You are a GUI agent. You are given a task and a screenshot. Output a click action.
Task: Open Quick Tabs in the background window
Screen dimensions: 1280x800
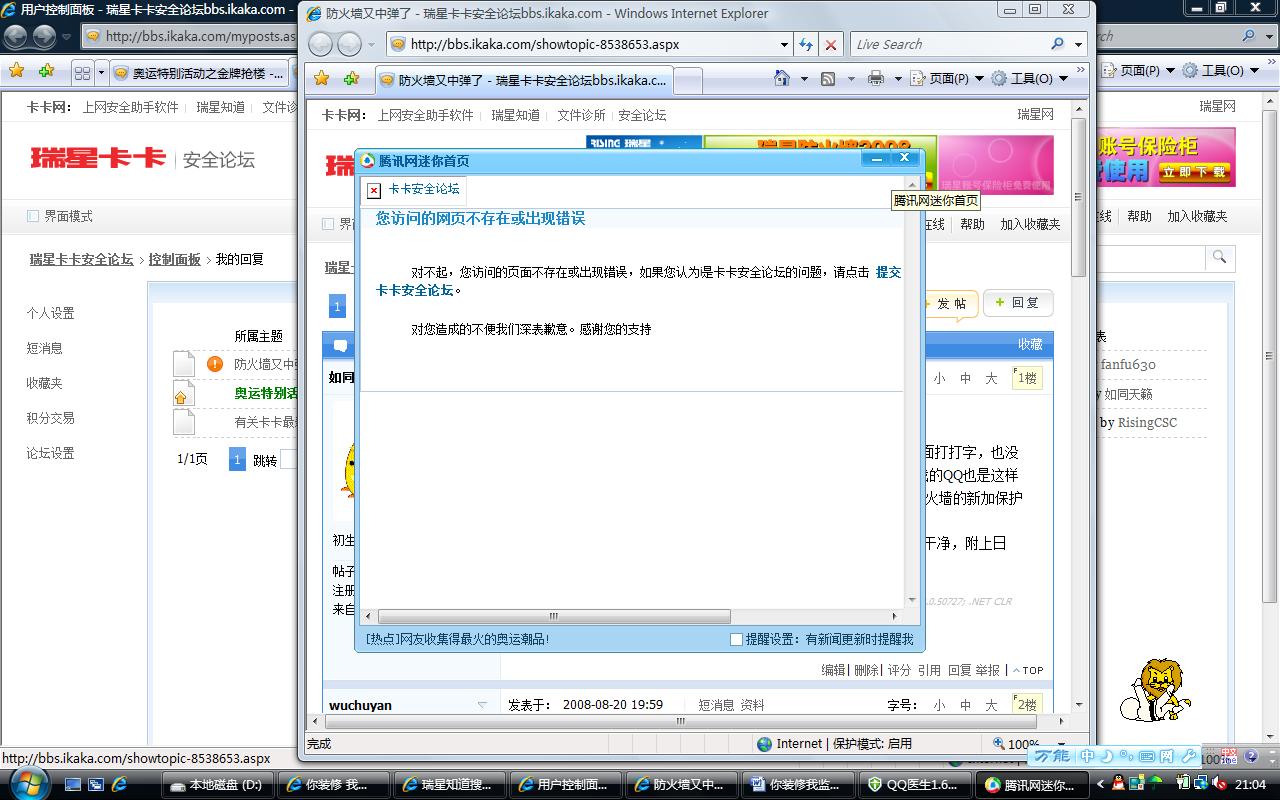[82, 72]
